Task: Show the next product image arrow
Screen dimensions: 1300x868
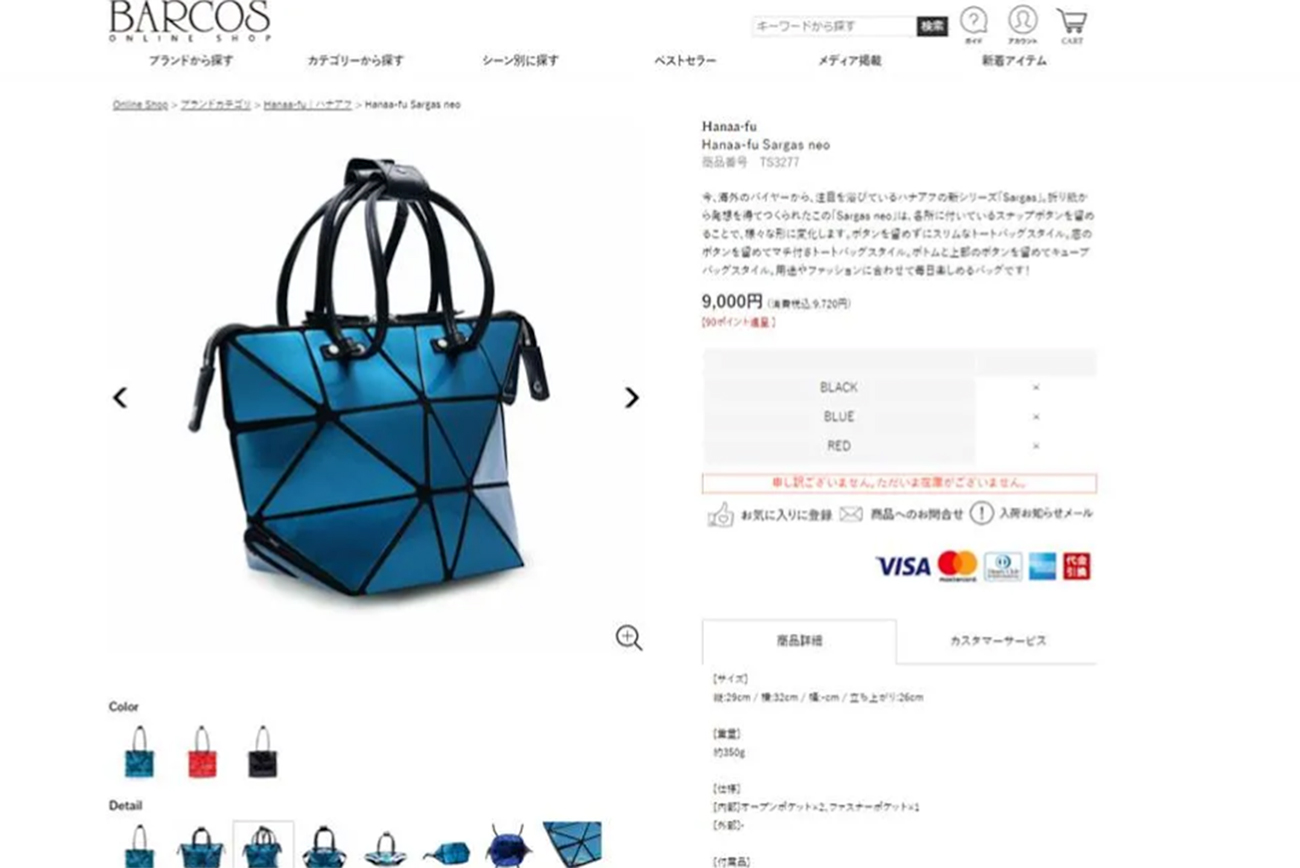Action: click(631, 398)
